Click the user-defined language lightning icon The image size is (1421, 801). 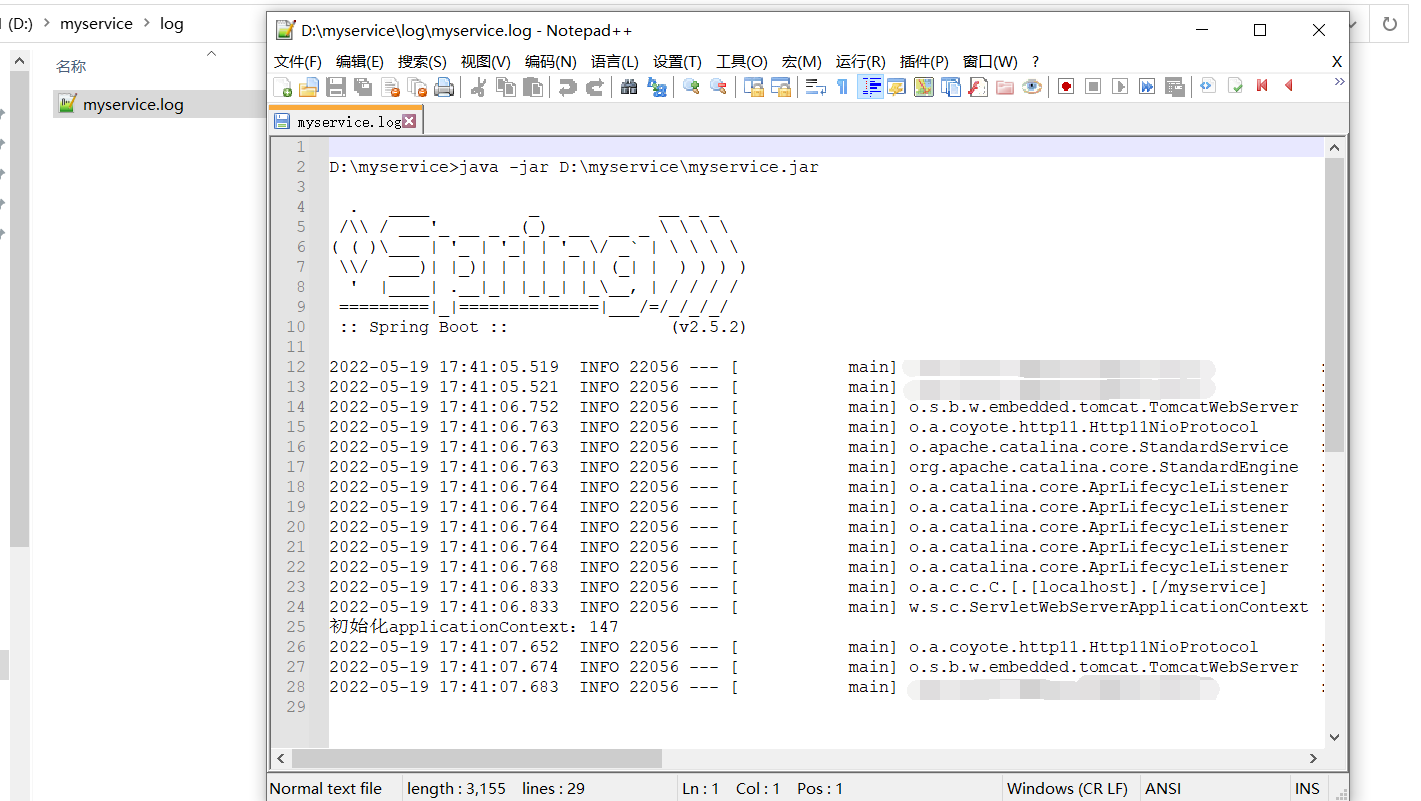click(x=896, y=87)
